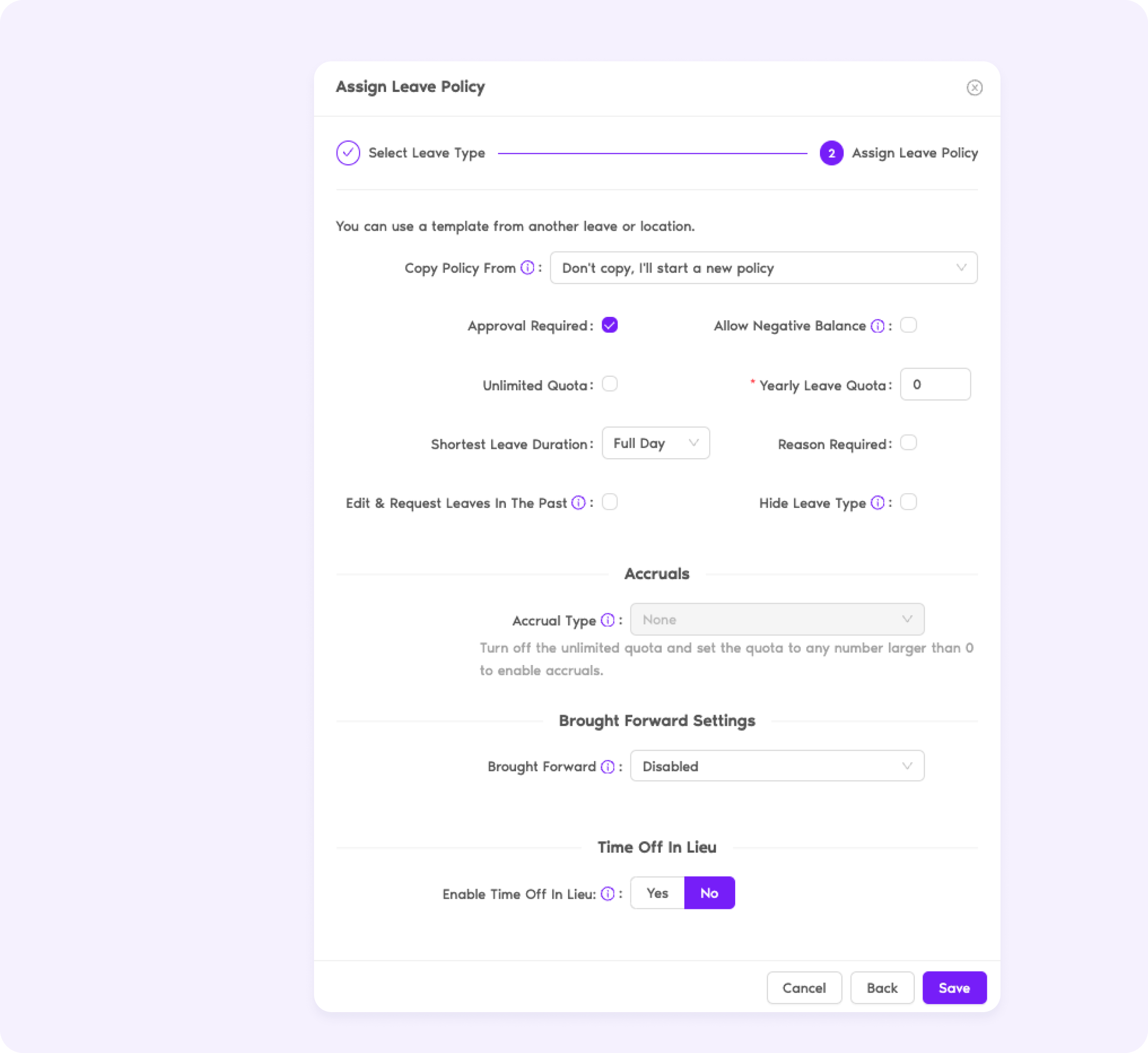
Task: Click the Yearly Leave Quota input field
Action: pos(934,384)
